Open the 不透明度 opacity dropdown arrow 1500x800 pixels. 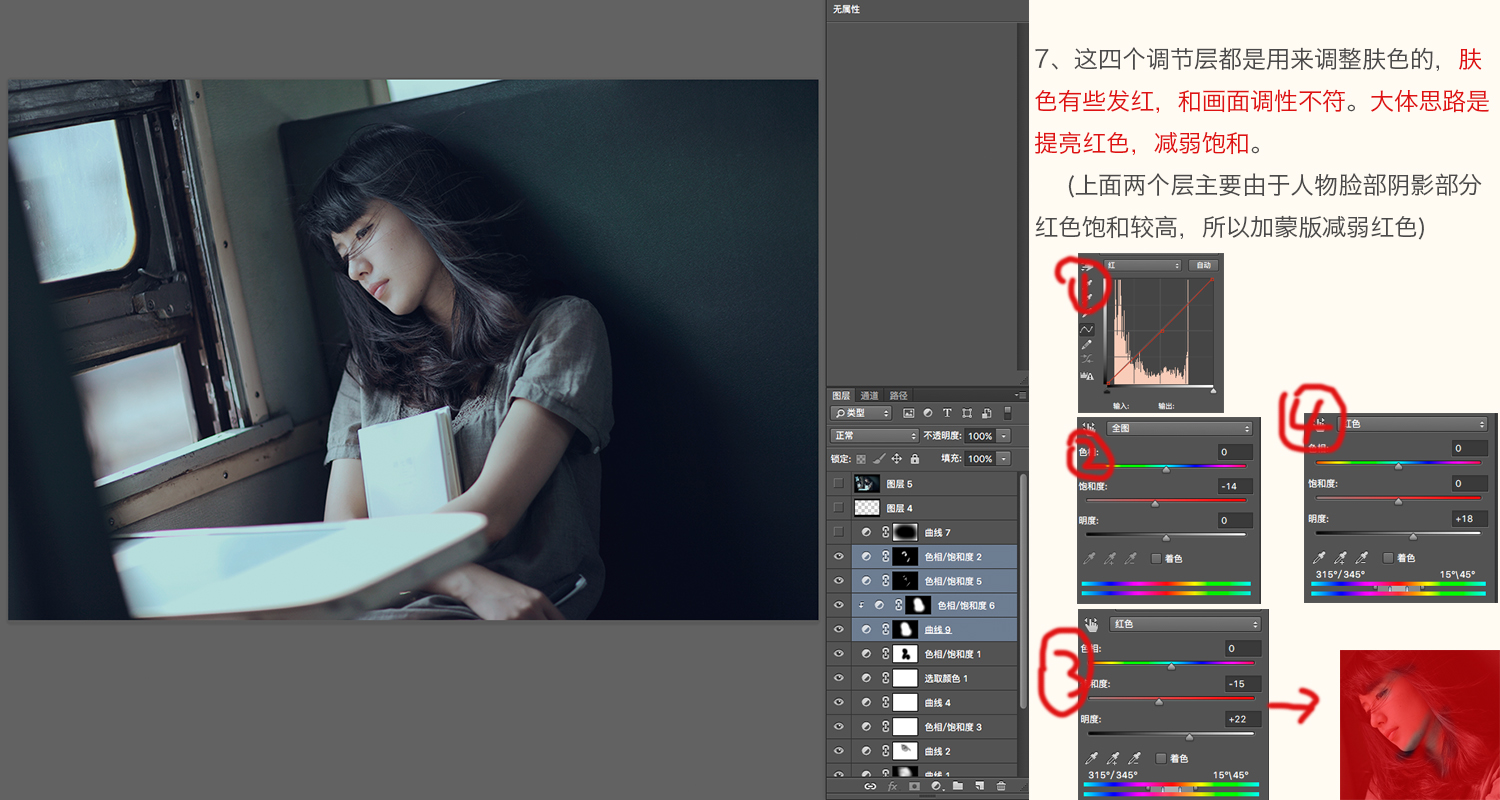[1004, 436]
